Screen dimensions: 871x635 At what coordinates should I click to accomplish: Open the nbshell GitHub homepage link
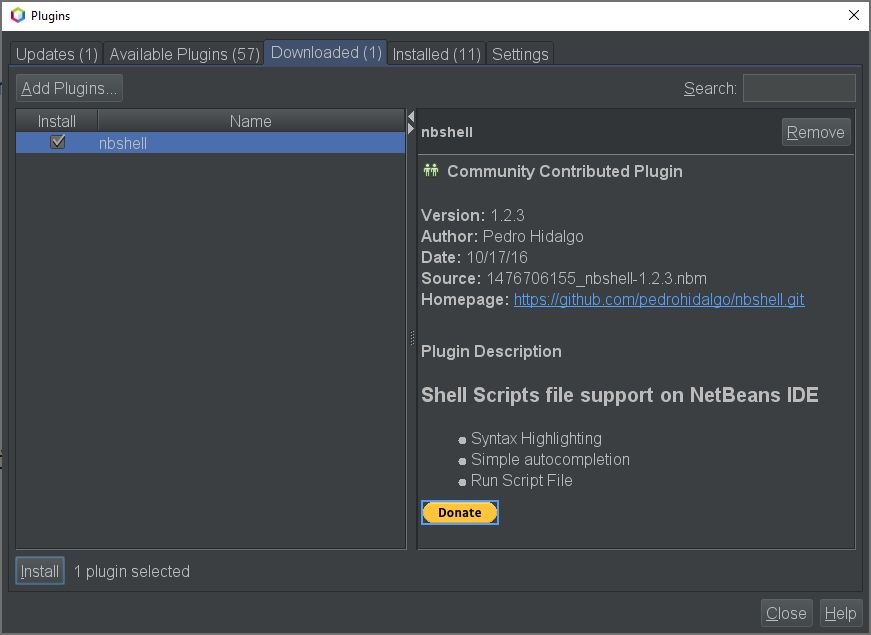click(x=658, y=299)
